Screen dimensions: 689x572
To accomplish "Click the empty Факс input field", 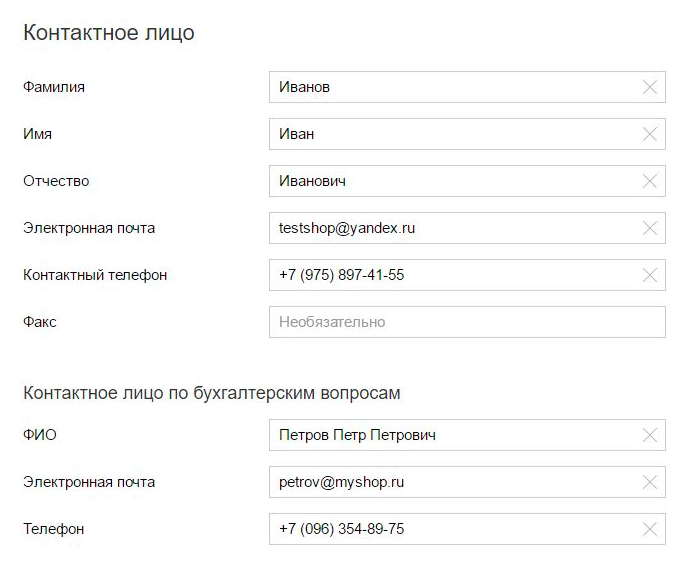I will [x=466, y=322].
